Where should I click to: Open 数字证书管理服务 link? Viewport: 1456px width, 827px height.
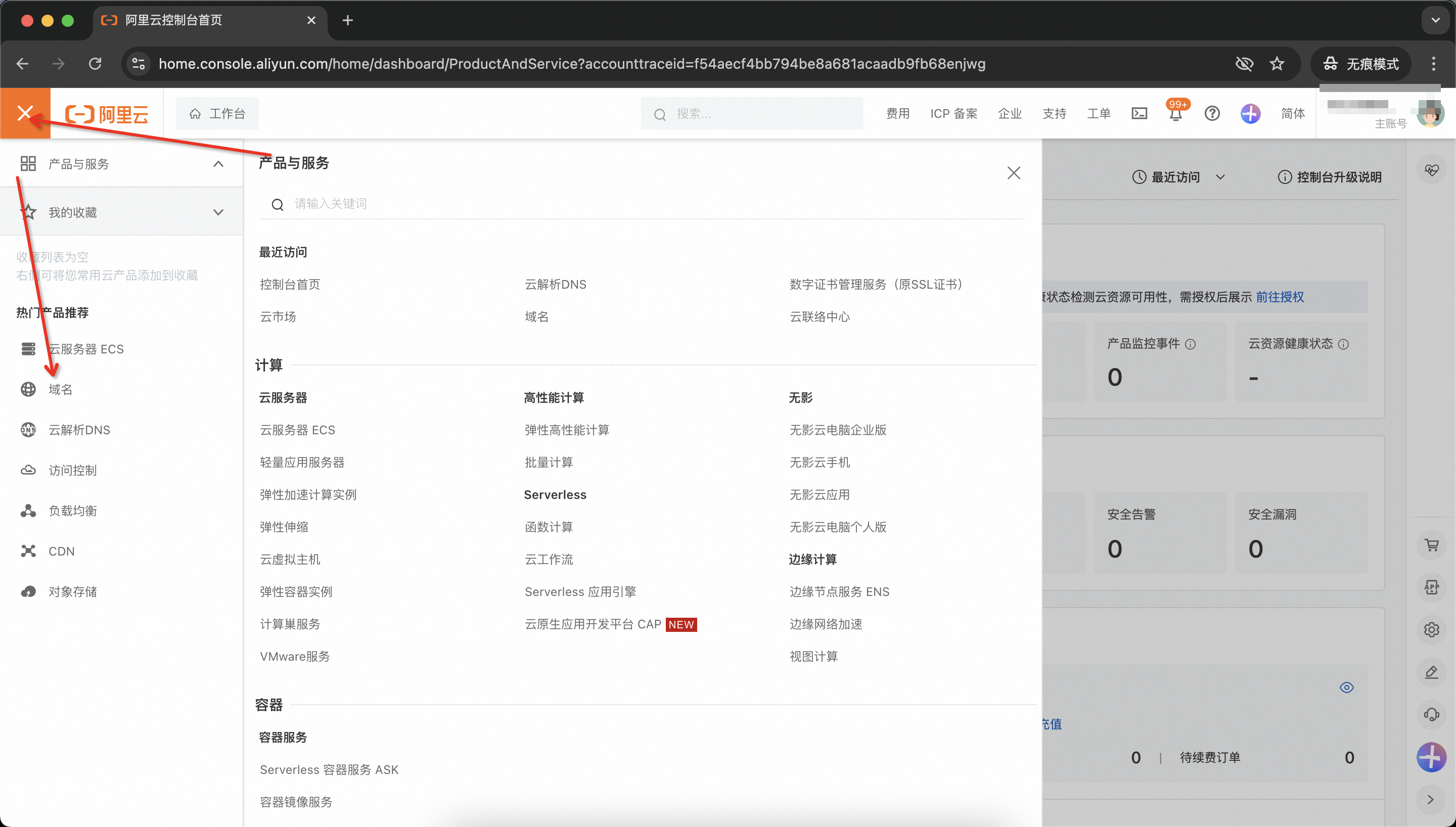click(879, 284)
